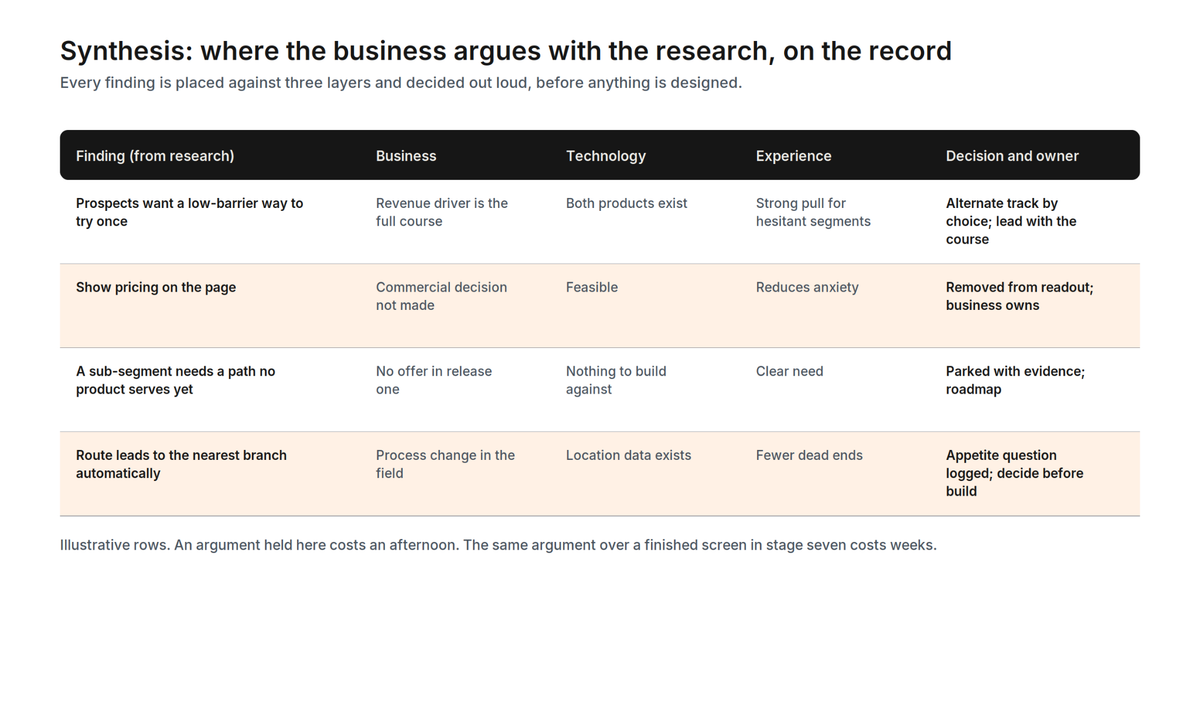The height and width of the screenshot is (720, 1200).
Task: Select 'Process change in the field' cell
Action: click(445, 464)
